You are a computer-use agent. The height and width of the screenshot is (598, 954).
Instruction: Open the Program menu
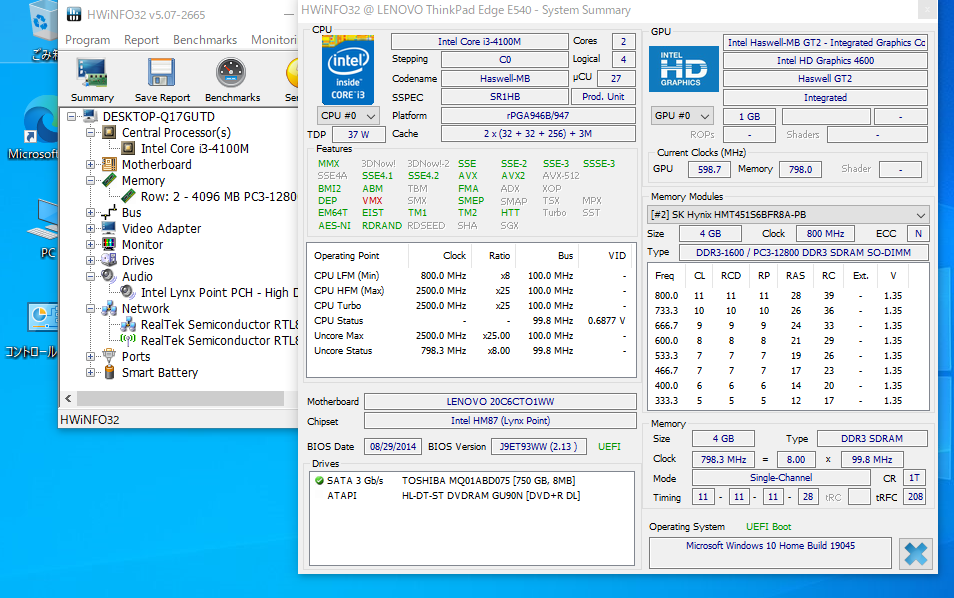point(87,40)
